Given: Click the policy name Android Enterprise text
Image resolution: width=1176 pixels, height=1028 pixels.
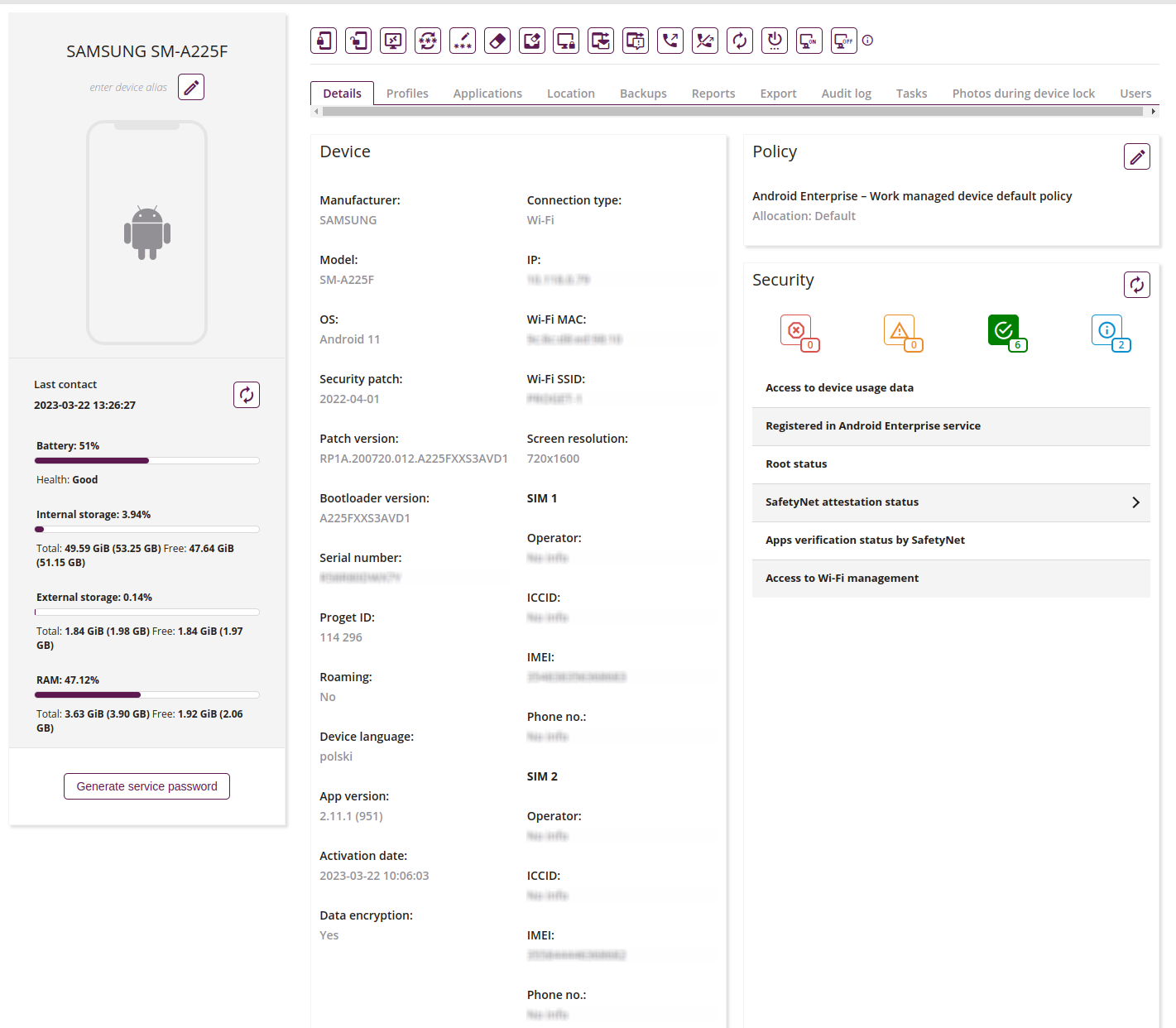Looking at the screenshot, I should (912, 196).
